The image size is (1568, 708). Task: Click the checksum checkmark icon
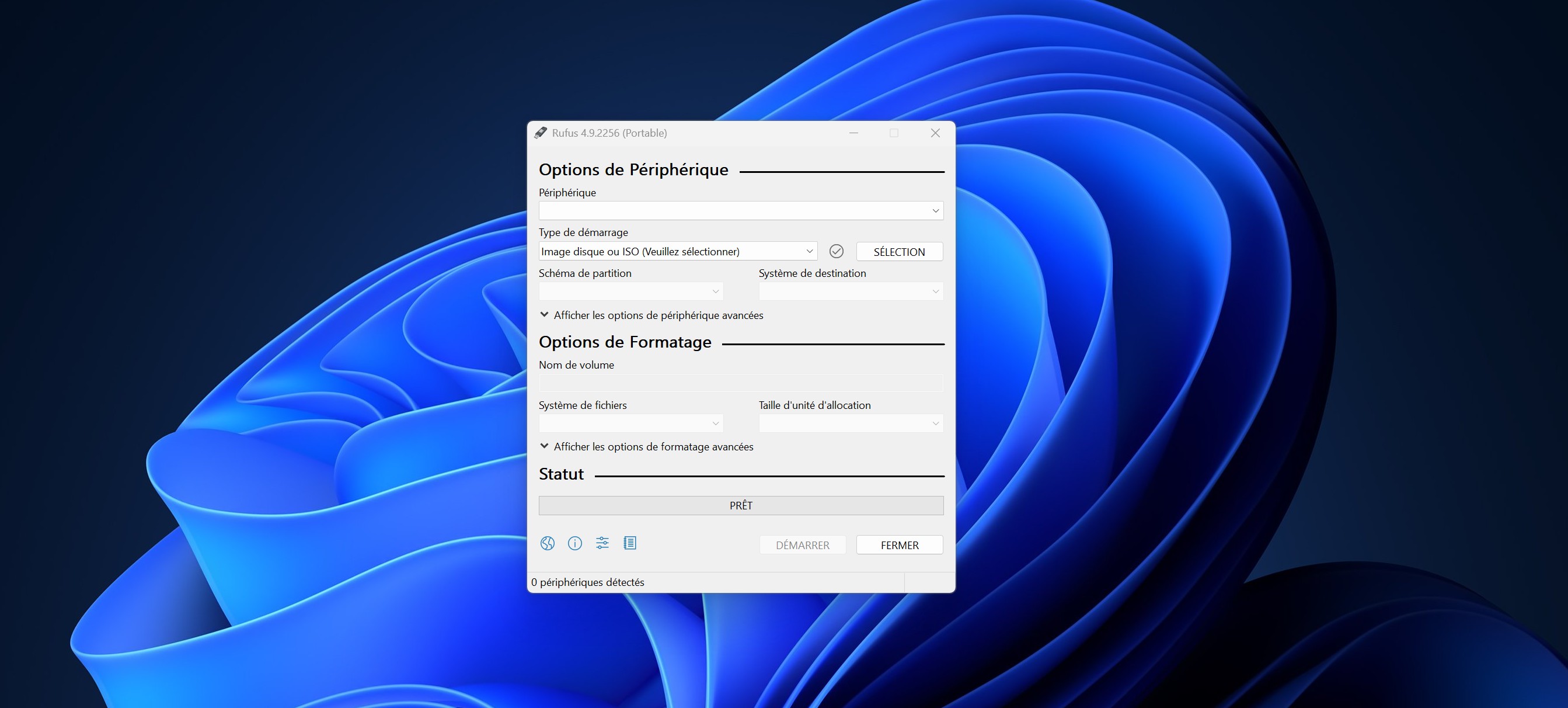[837, 251]
